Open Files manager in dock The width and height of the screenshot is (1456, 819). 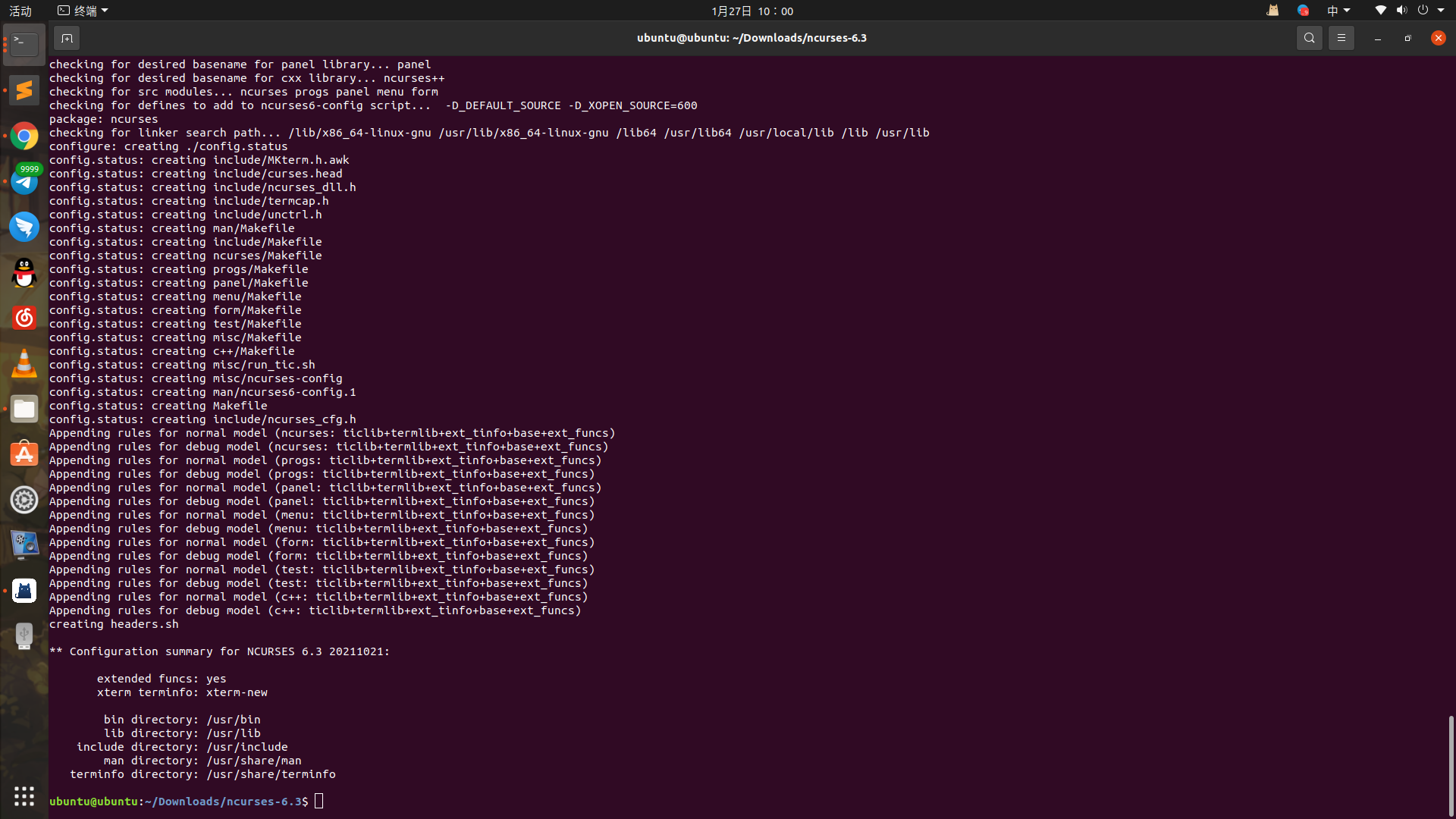pyautogui.click(x=24, y=409)
